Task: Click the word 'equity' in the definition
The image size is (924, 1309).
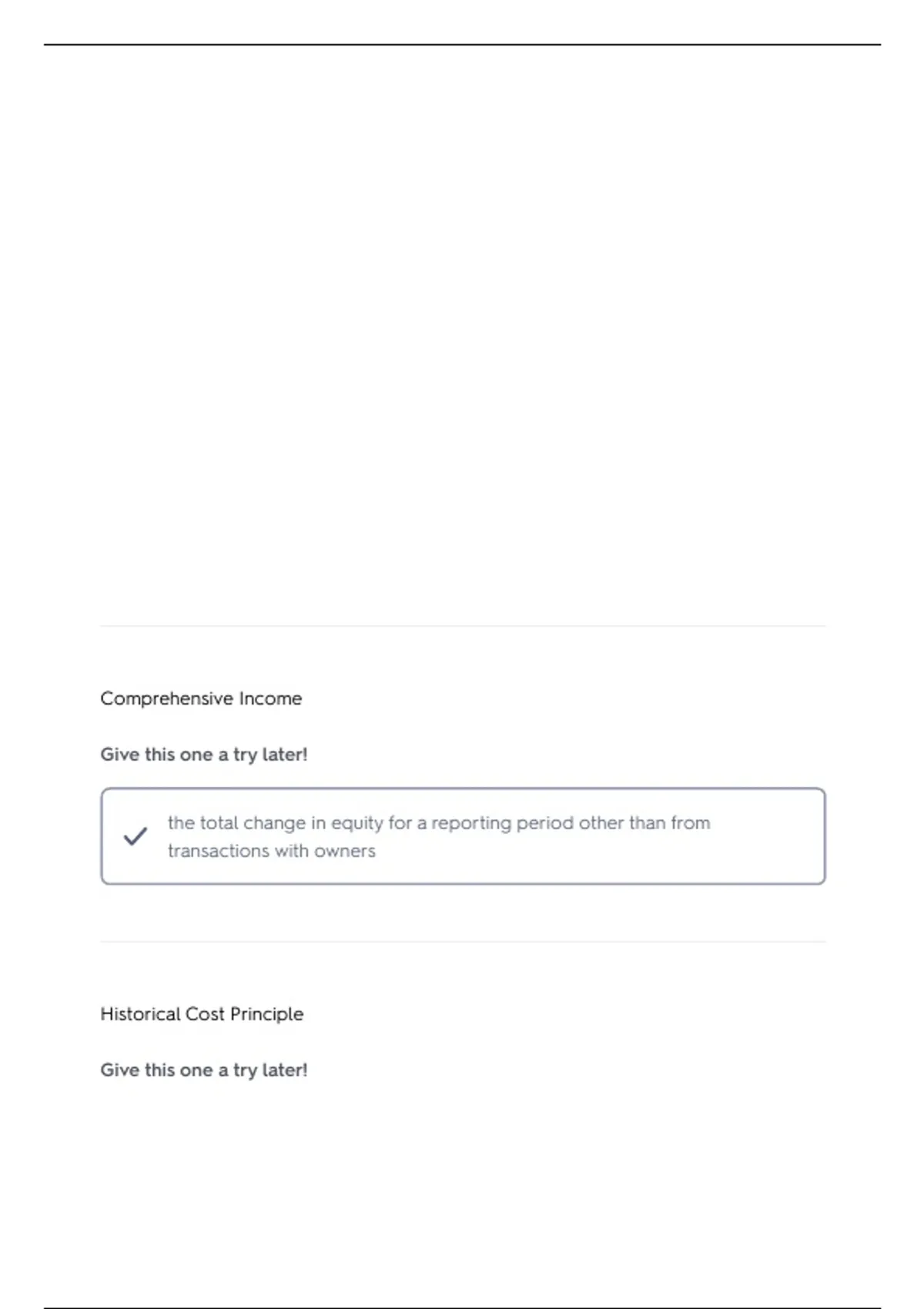Action: coord(357,824)
